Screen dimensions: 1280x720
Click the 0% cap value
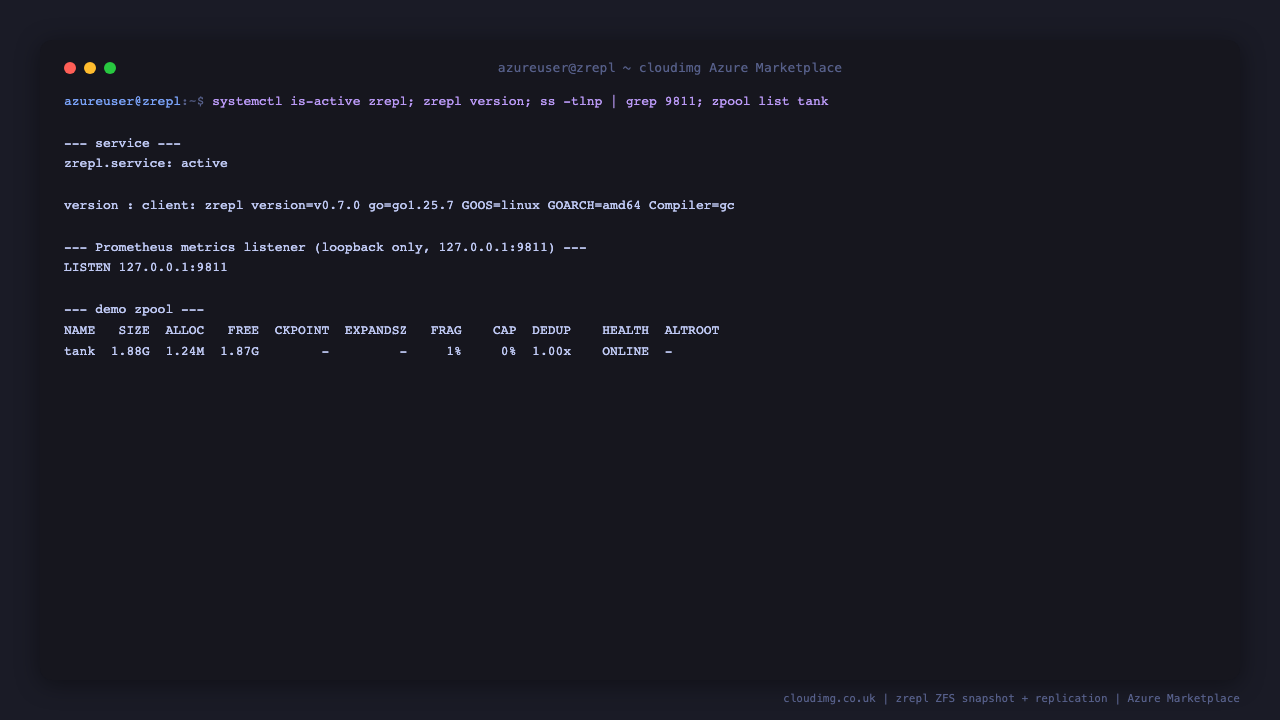click(x=509, y=351)
